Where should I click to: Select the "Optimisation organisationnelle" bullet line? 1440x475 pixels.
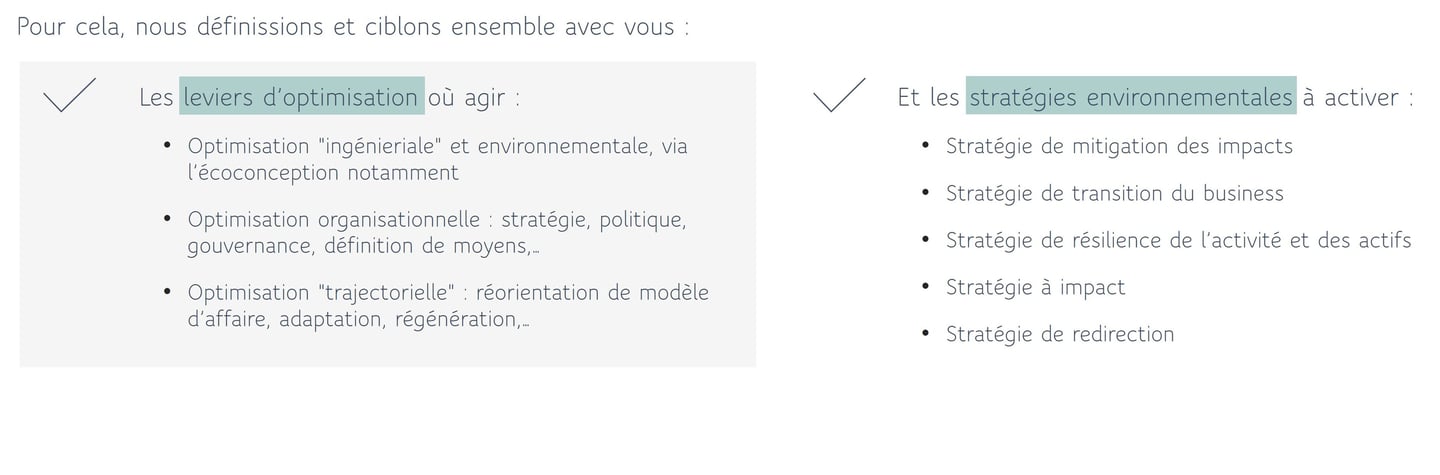pos(436,219)
